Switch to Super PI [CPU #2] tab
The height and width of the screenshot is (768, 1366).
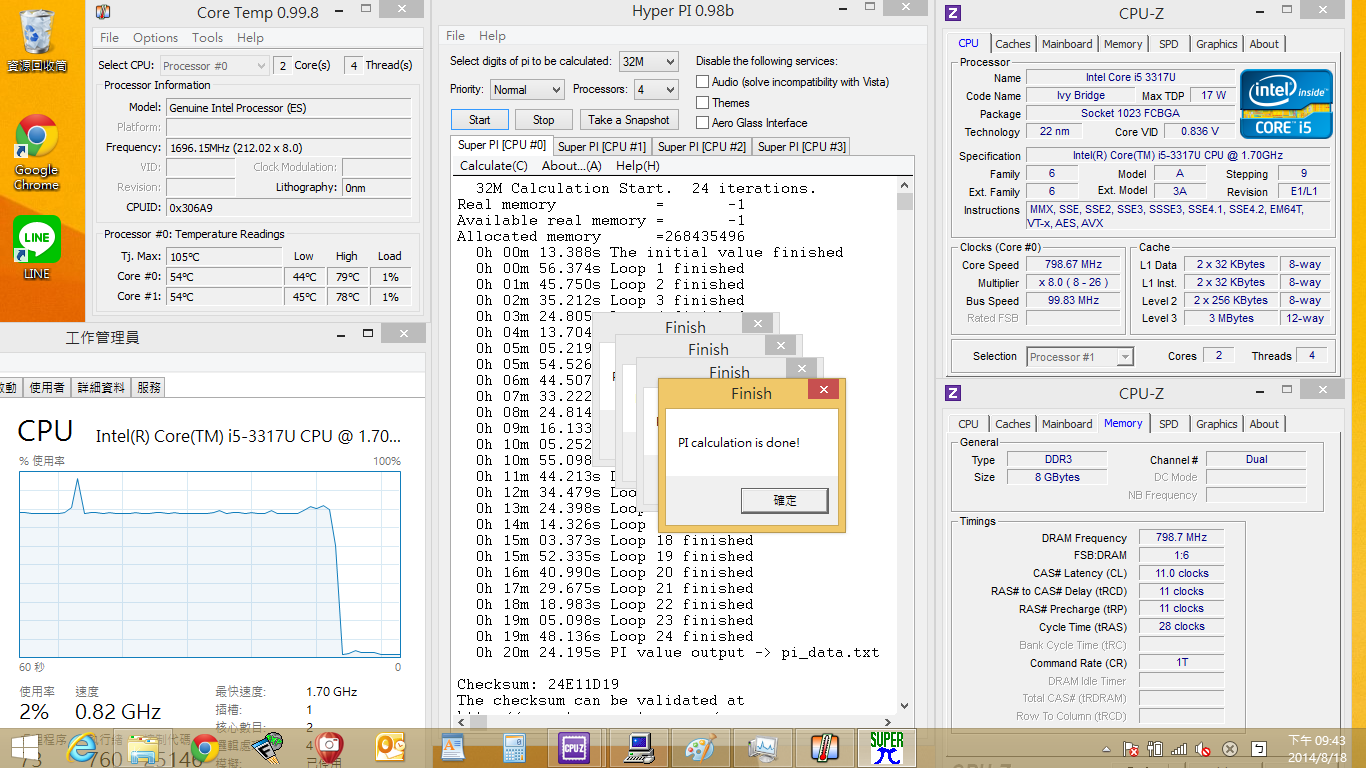coord(702,146)
